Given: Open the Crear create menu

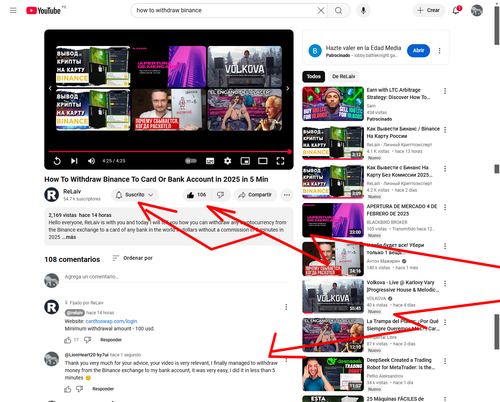Looking at the screenshot, I should (429, 10).
